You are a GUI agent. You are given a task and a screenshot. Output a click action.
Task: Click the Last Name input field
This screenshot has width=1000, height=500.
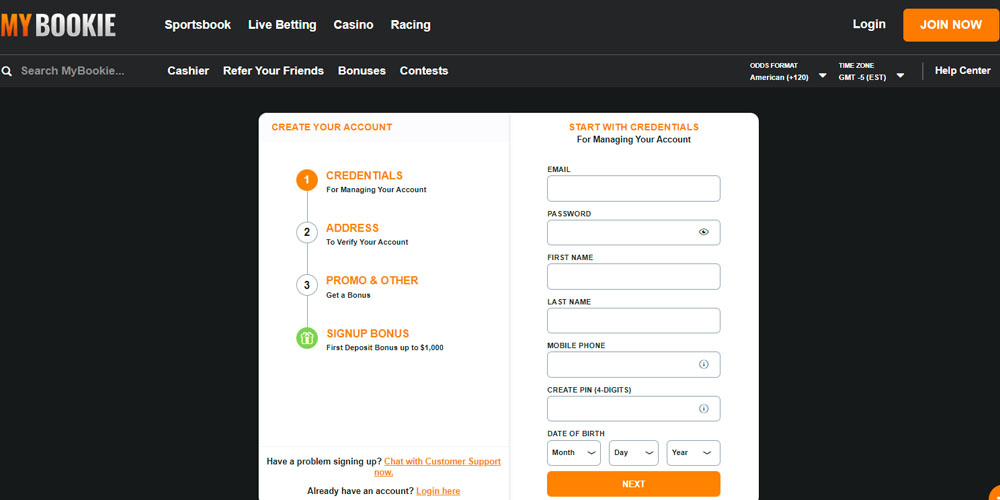click(633, 321)
